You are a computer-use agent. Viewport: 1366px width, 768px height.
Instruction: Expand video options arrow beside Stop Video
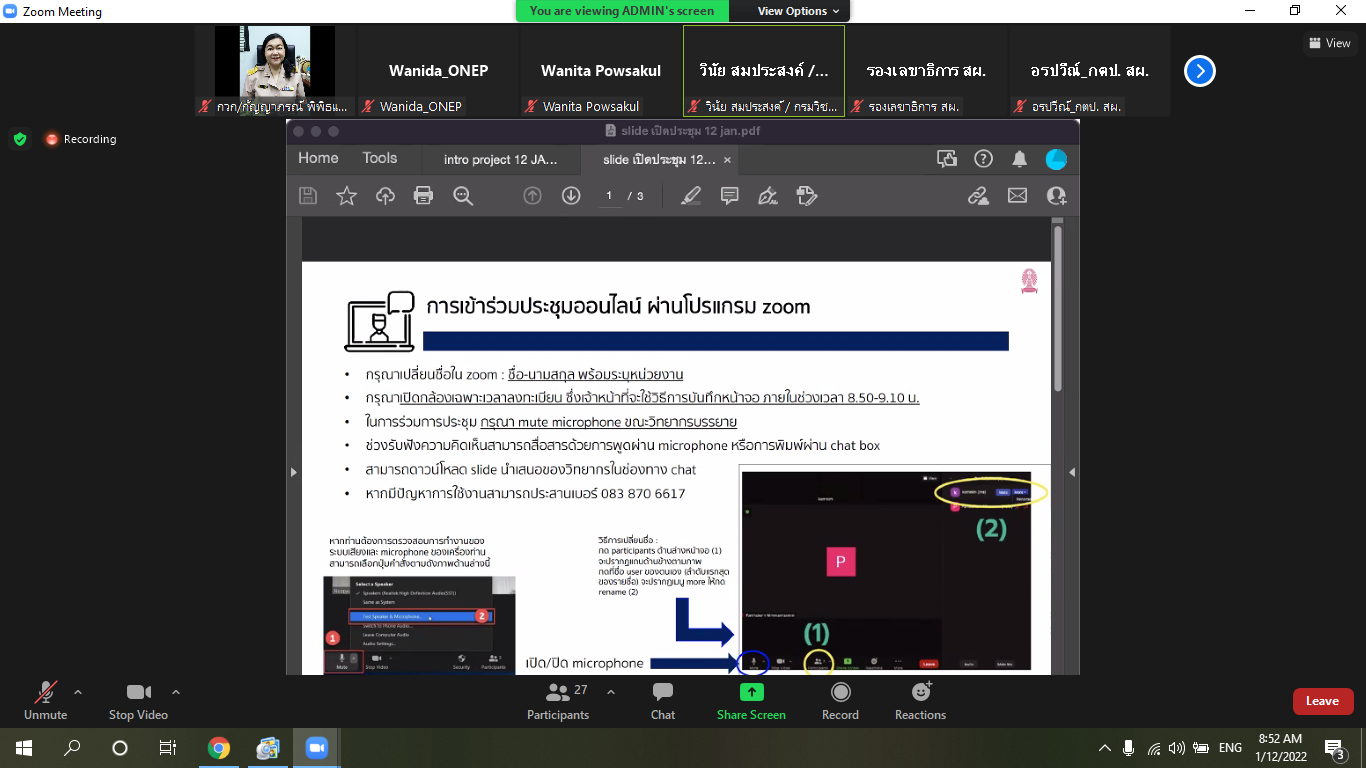176,692
